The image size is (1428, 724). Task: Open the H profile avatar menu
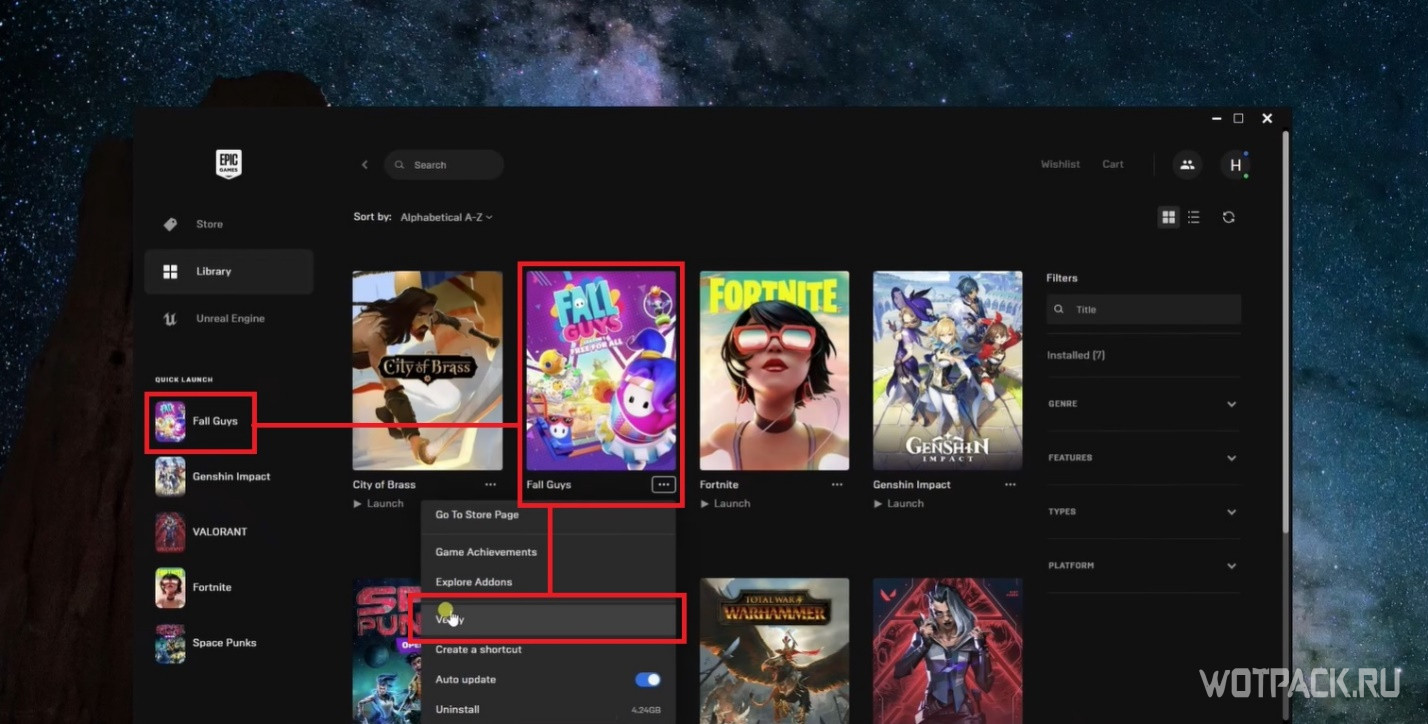pyautogui.click(x=1235, y=165)
